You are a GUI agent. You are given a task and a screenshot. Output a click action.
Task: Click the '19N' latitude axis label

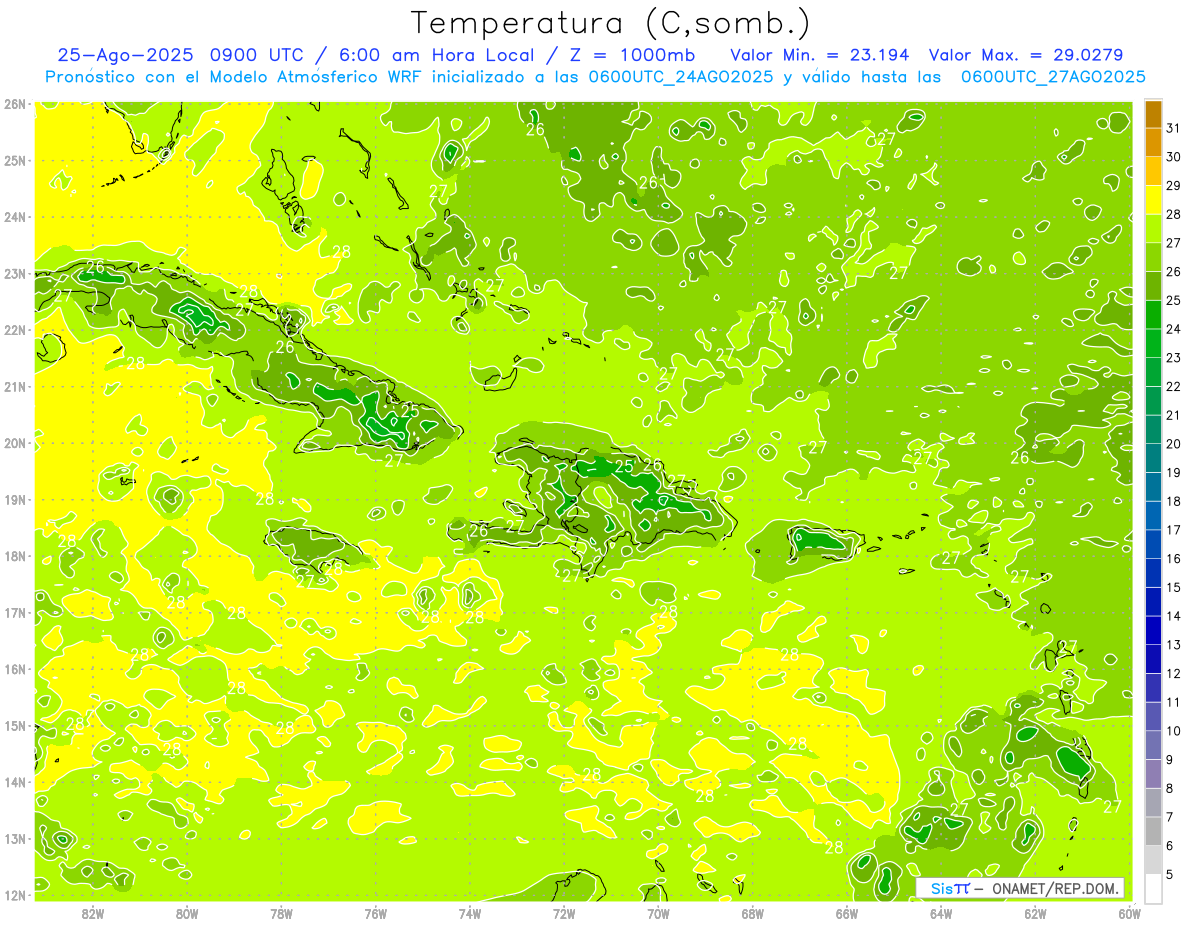pos(15,500)
